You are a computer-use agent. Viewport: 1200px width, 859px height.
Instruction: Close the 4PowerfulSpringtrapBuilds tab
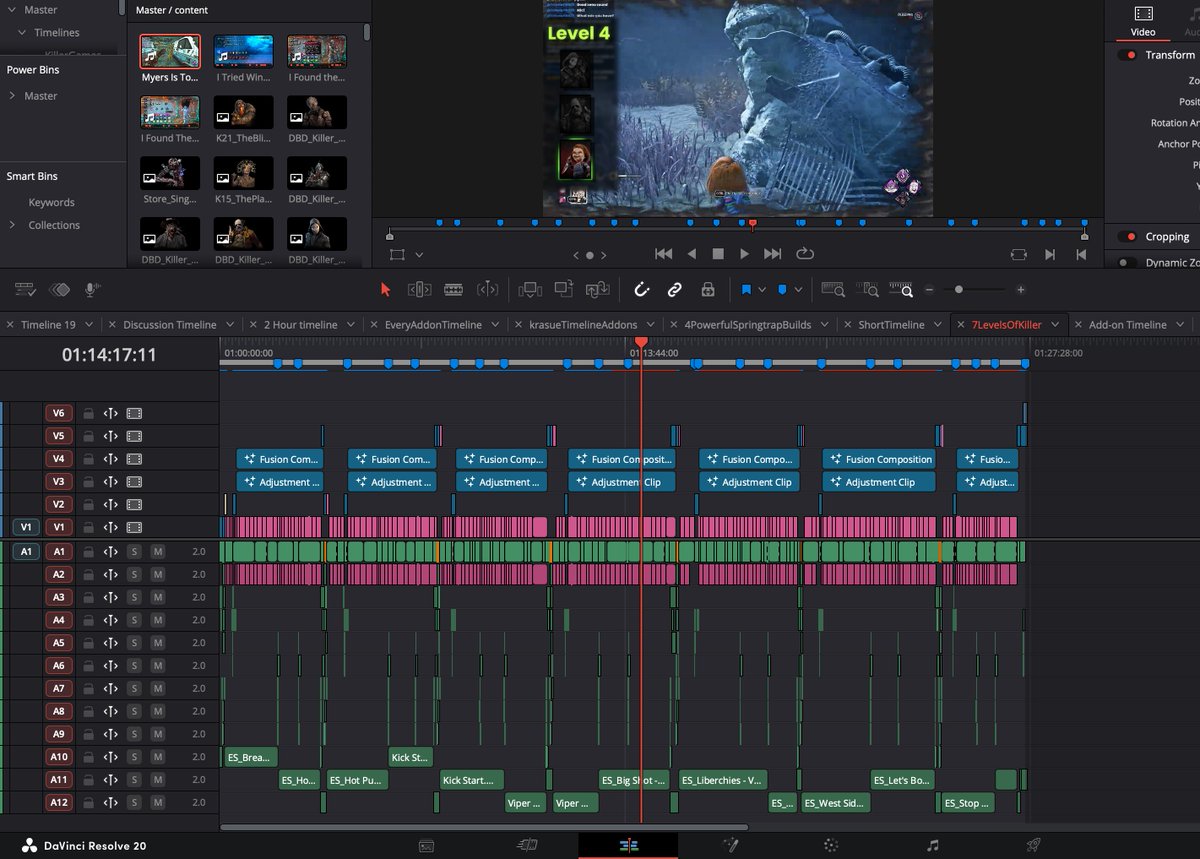pos(674,325)
